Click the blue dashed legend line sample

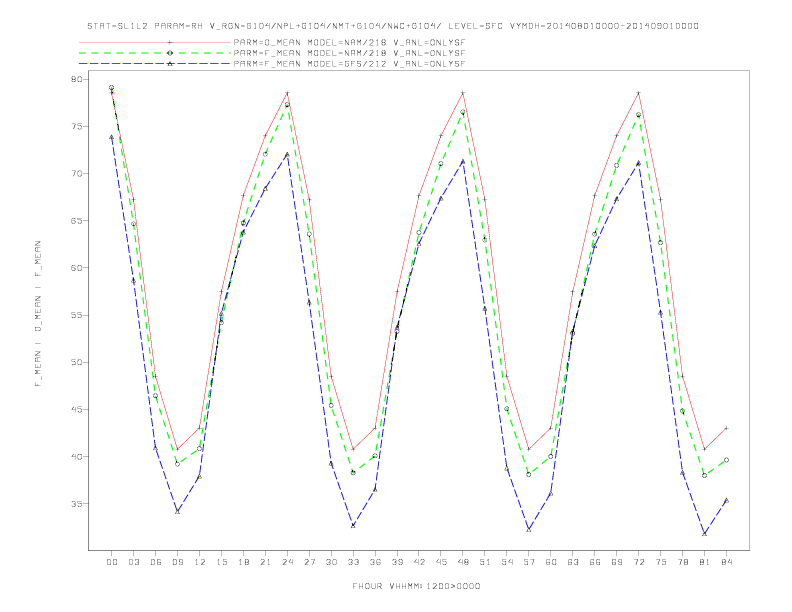tap(155, 64)
